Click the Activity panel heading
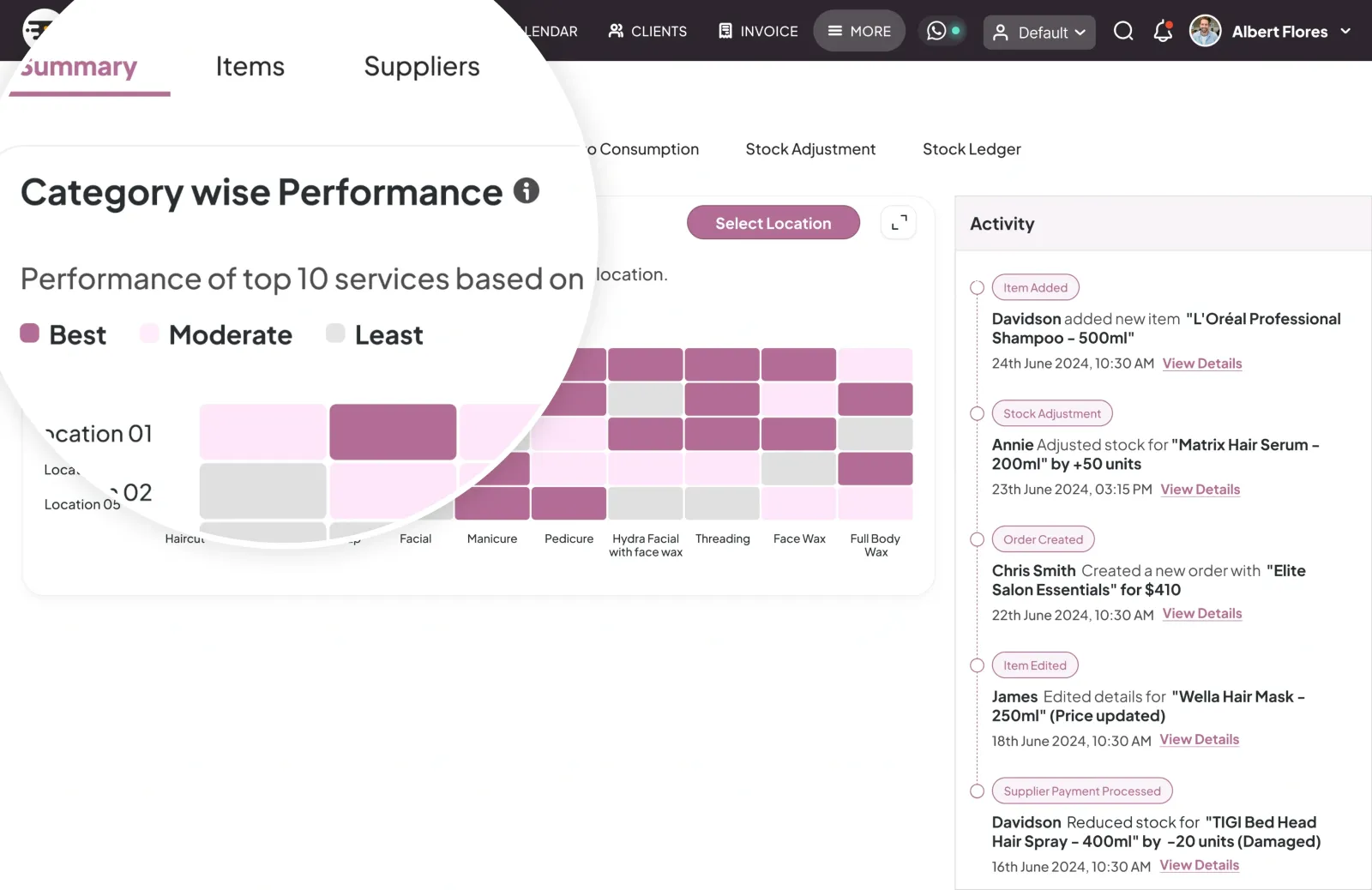 1002,224
